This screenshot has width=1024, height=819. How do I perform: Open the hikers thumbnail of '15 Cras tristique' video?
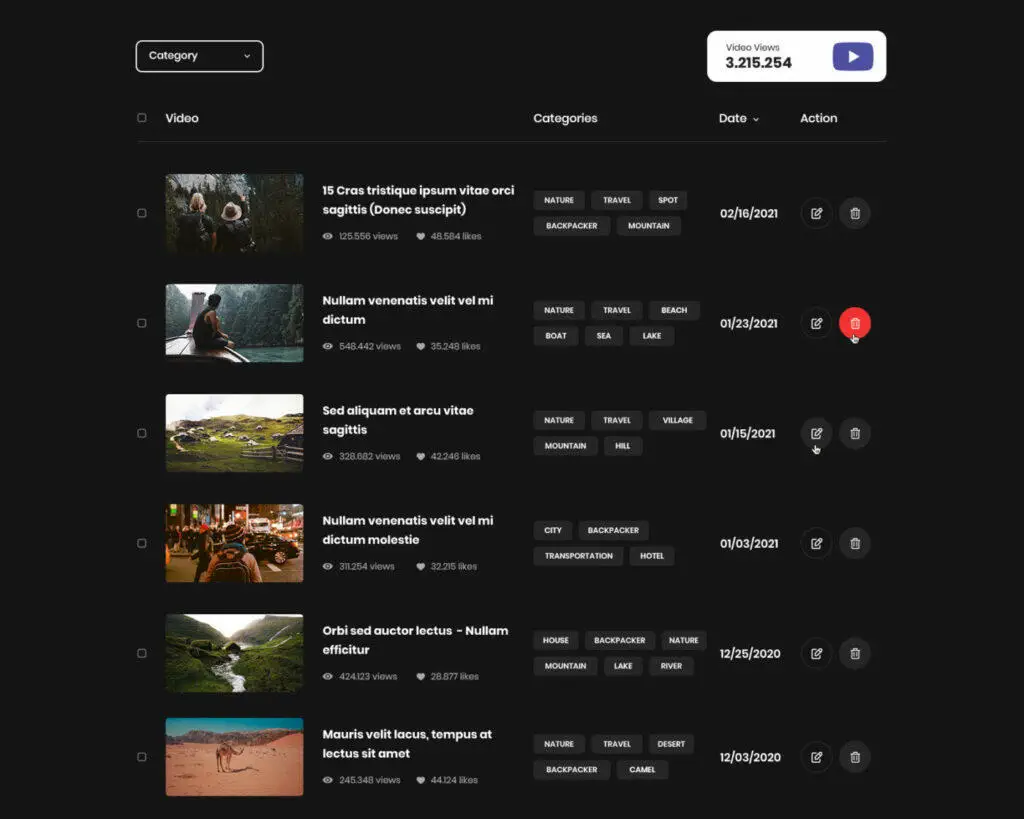point(234,213)
